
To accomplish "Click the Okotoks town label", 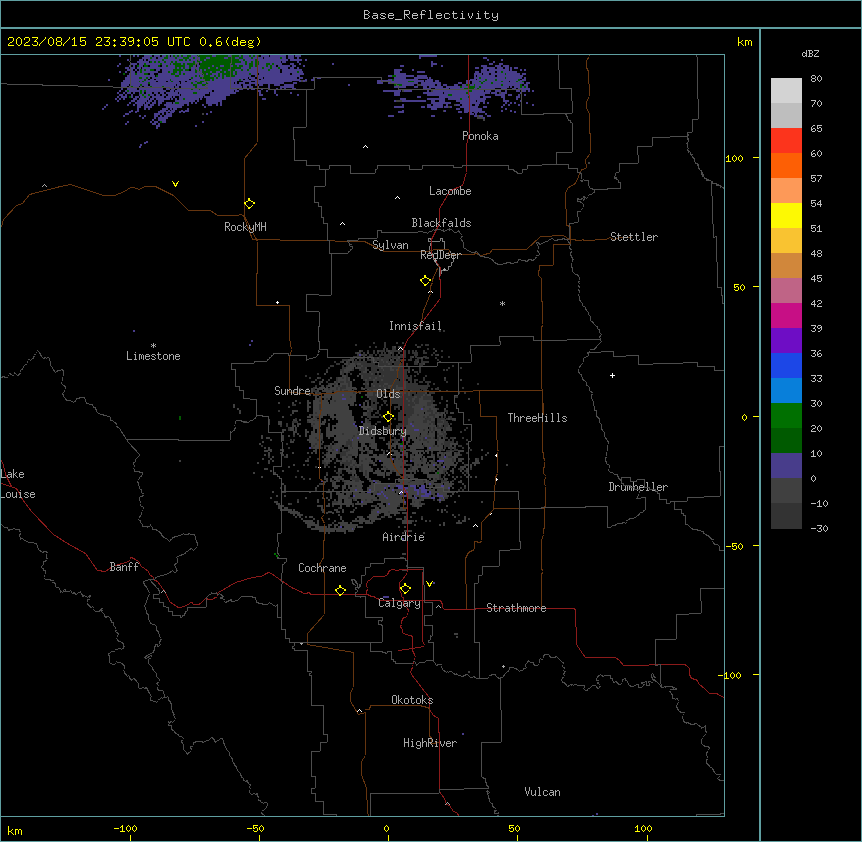I will click(x=412, y=700).
